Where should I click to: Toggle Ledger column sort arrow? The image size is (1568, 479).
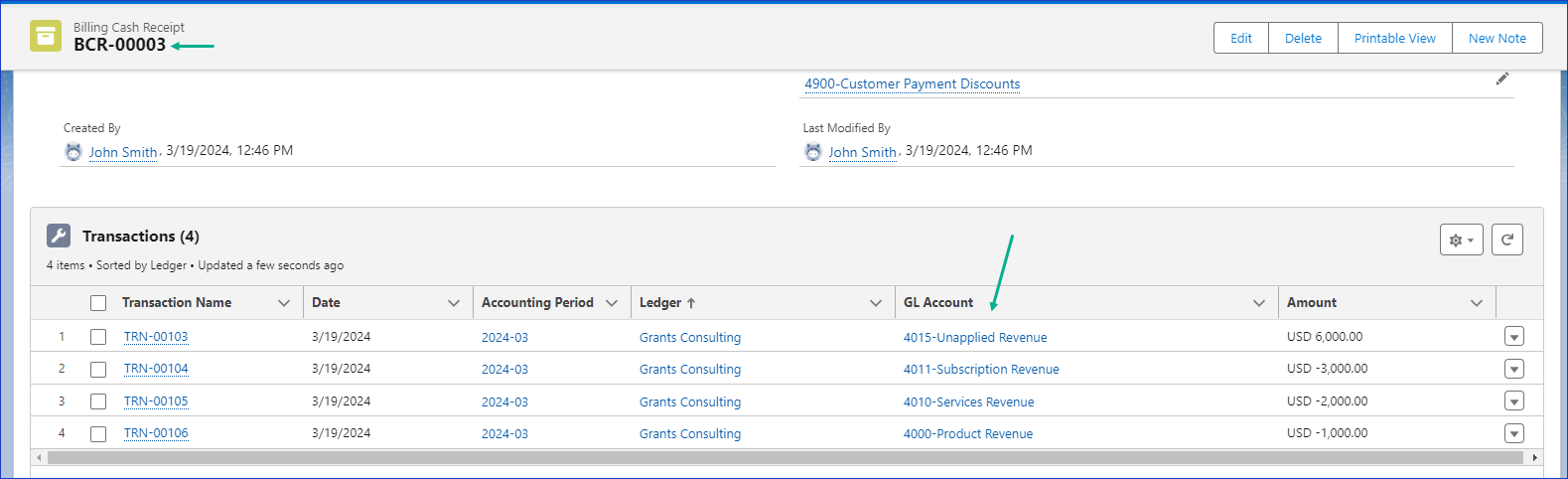pos(691,303)
